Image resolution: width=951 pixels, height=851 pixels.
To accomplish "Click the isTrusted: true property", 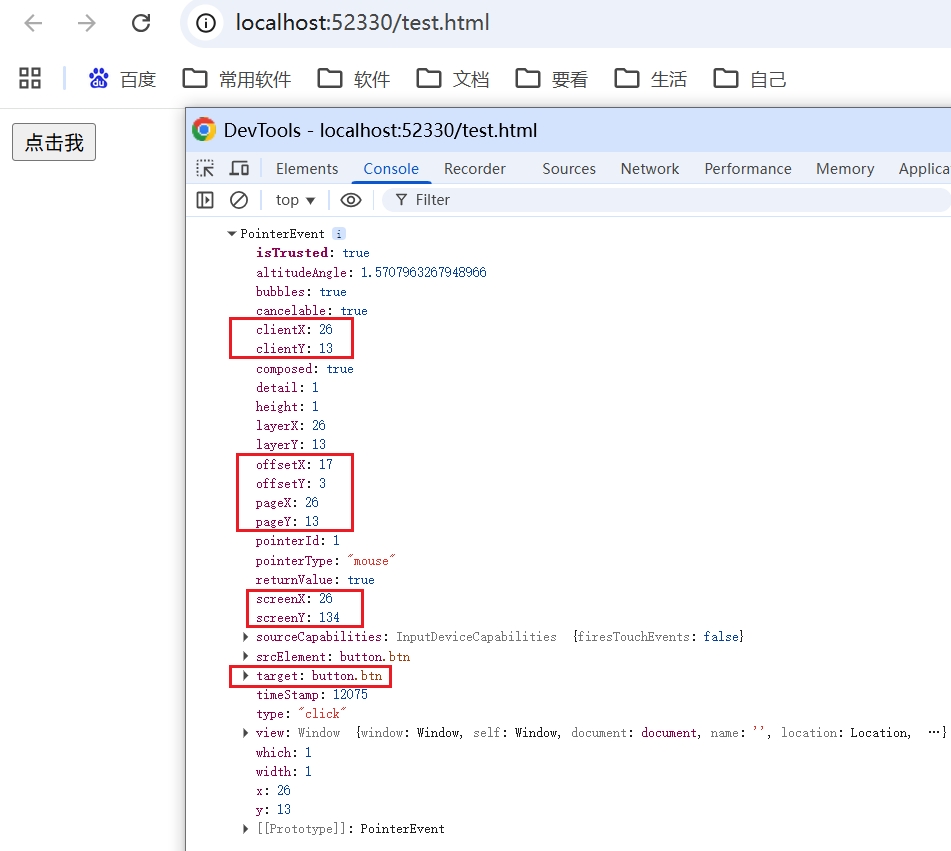I will point(312,252).
